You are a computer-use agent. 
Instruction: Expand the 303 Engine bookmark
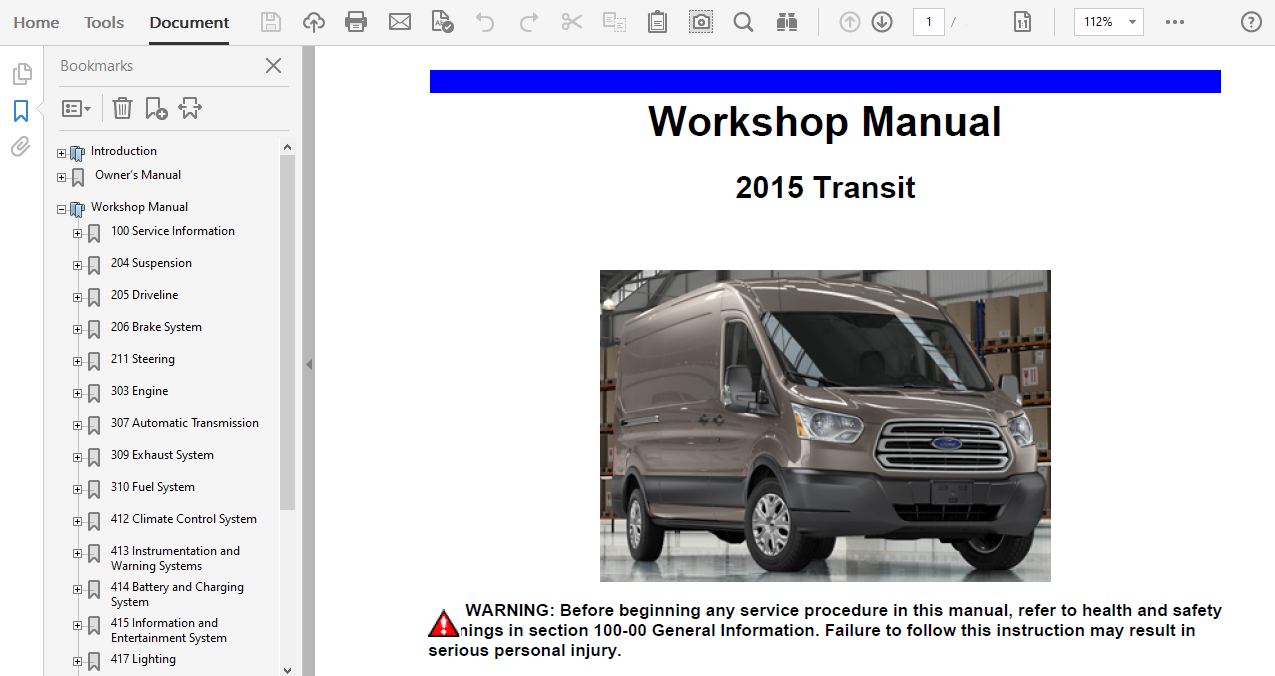[x=78, y=393]
